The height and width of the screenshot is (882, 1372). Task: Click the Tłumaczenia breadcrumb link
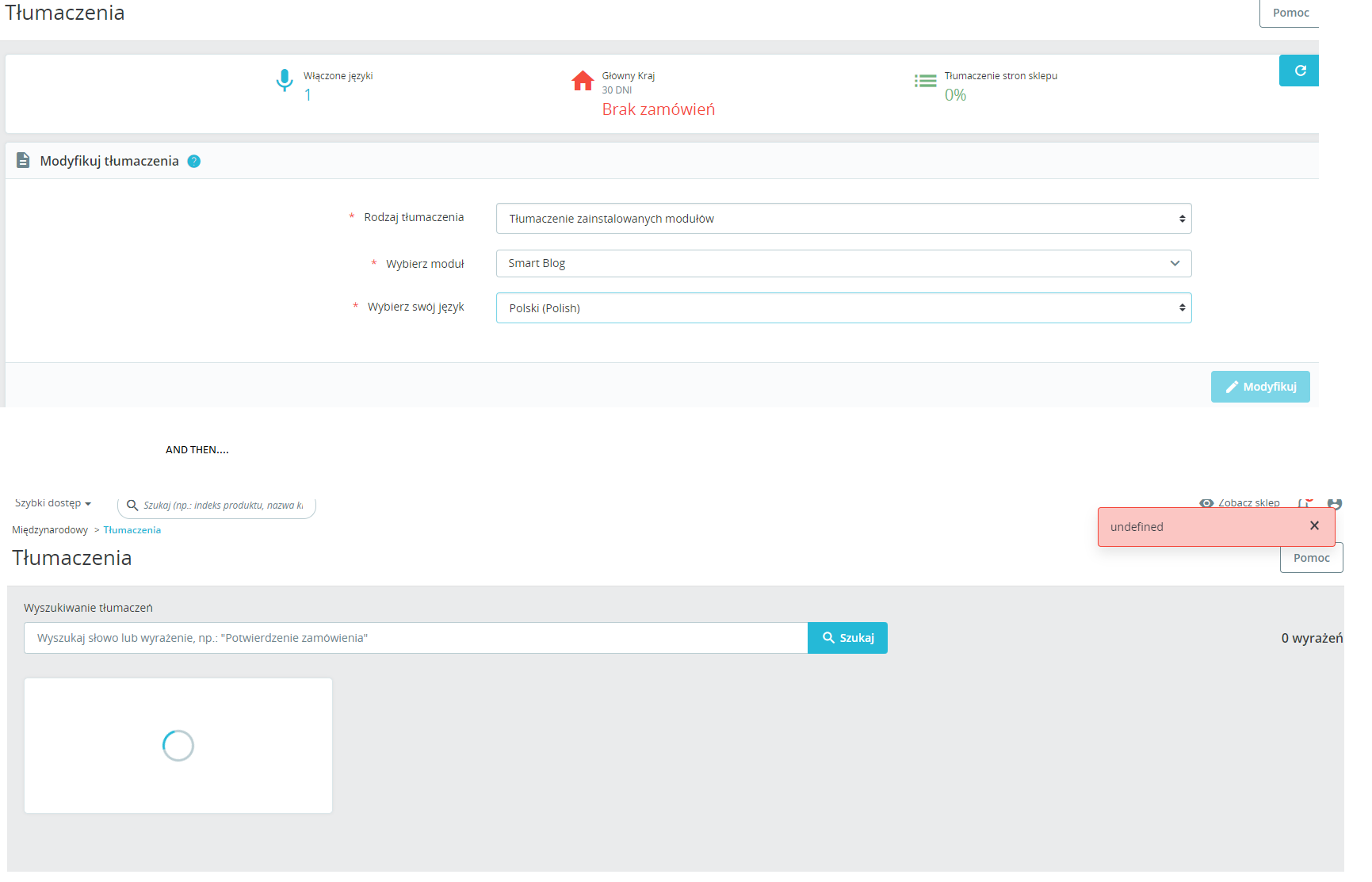[x=132, y=530]
